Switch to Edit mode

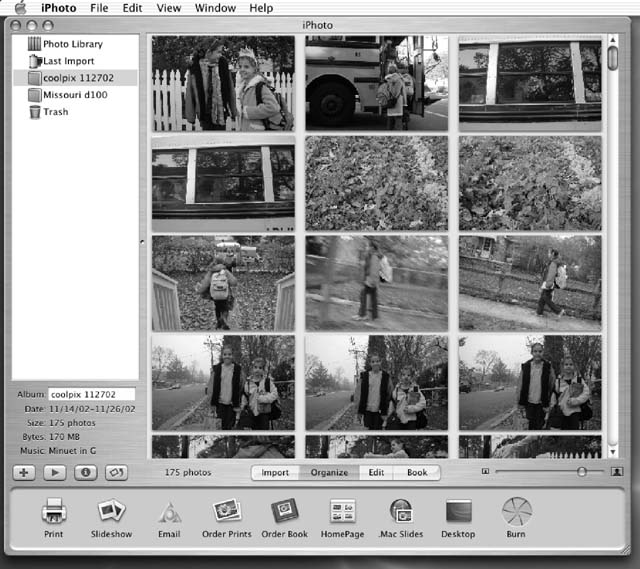point(376,473)
